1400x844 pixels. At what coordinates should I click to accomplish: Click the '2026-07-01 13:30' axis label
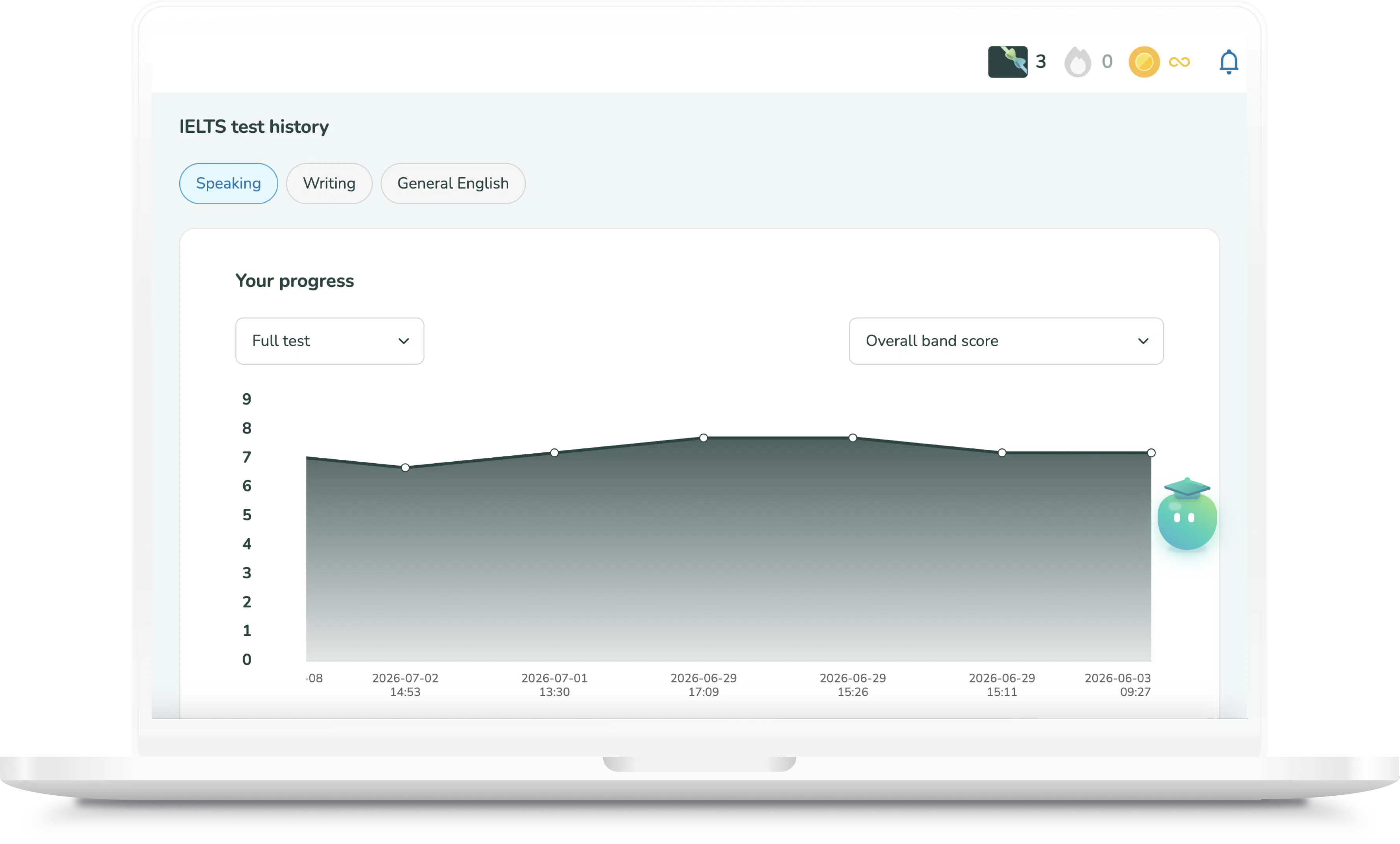554,685
